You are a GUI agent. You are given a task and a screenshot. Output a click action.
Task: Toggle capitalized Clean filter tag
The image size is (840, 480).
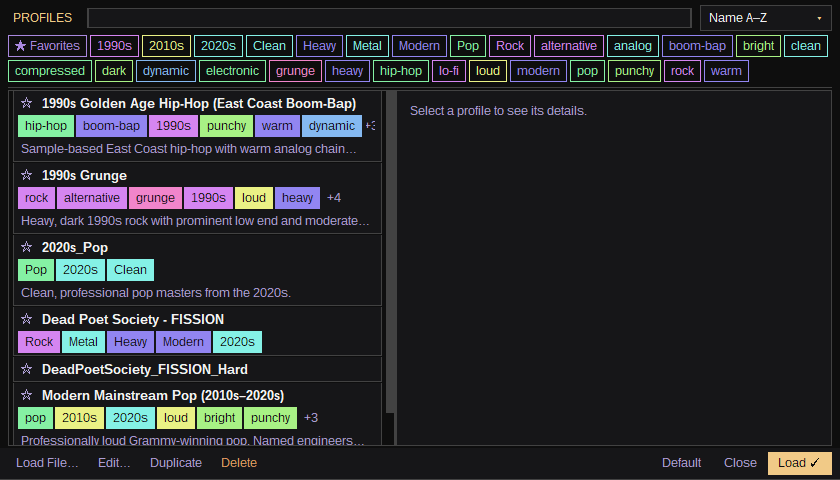pyautogui.click(x=269, y=46)
